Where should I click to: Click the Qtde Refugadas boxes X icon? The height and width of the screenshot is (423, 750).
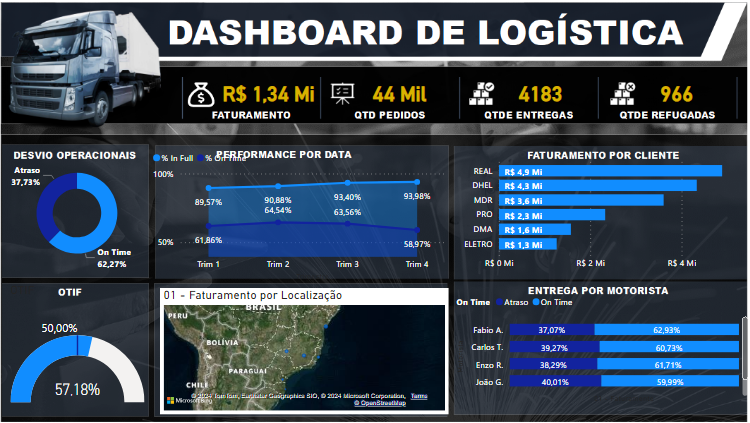[625, 95]
